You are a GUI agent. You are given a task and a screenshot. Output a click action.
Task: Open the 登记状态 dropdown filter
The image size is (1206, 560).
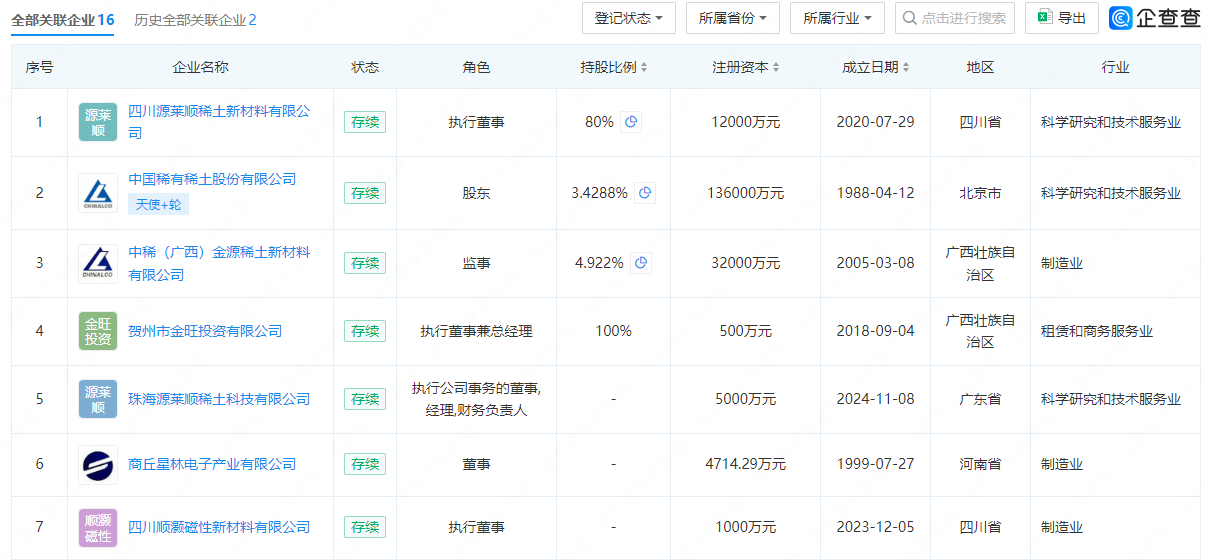[628, 18]
